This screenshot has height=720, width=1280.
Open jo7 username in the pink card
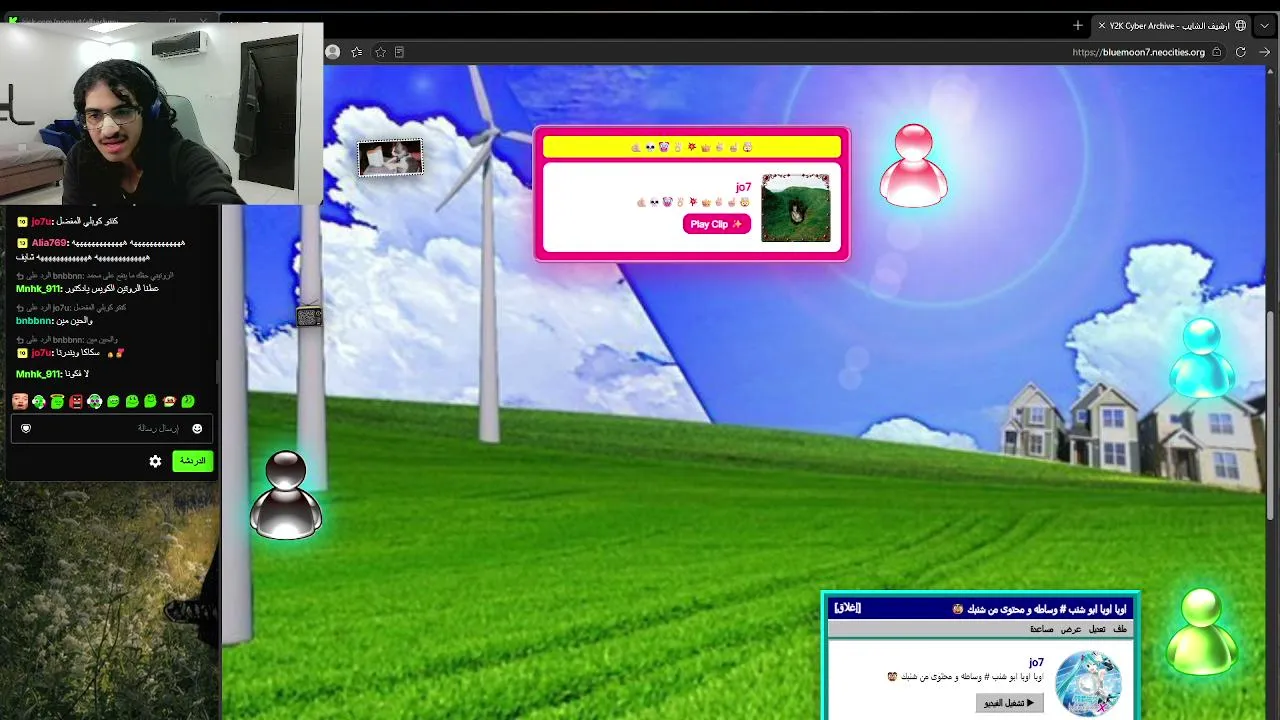[x=743, y=187]
